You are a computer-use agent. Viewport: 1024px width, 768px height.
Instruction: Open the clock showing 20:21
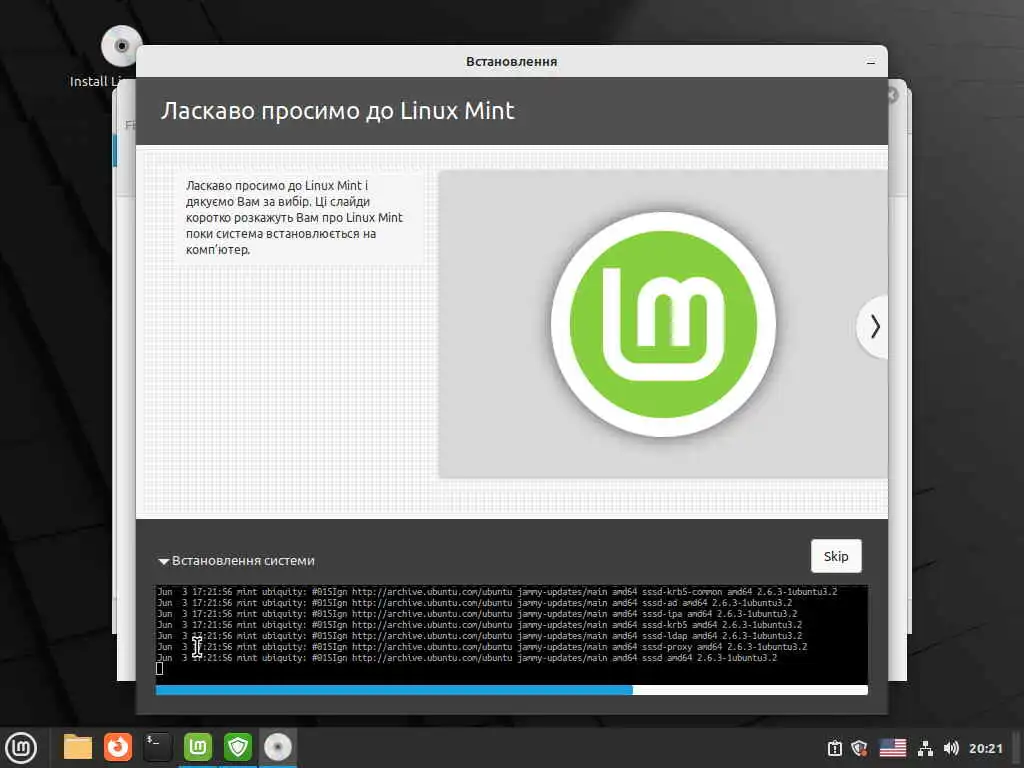[985, 748]
